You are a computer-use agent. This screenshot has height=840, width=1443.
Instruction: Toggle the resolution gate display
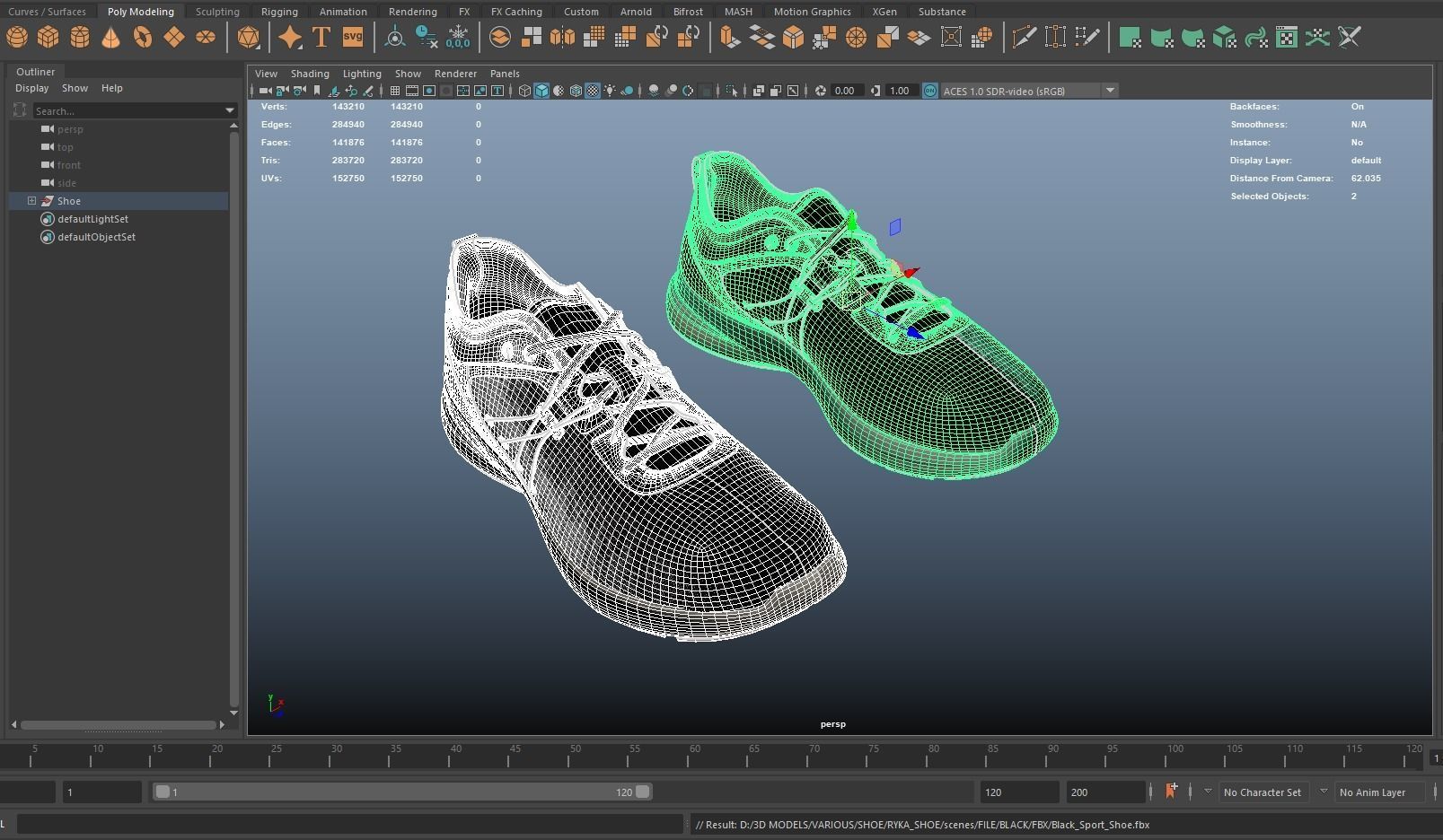[429, 91]
